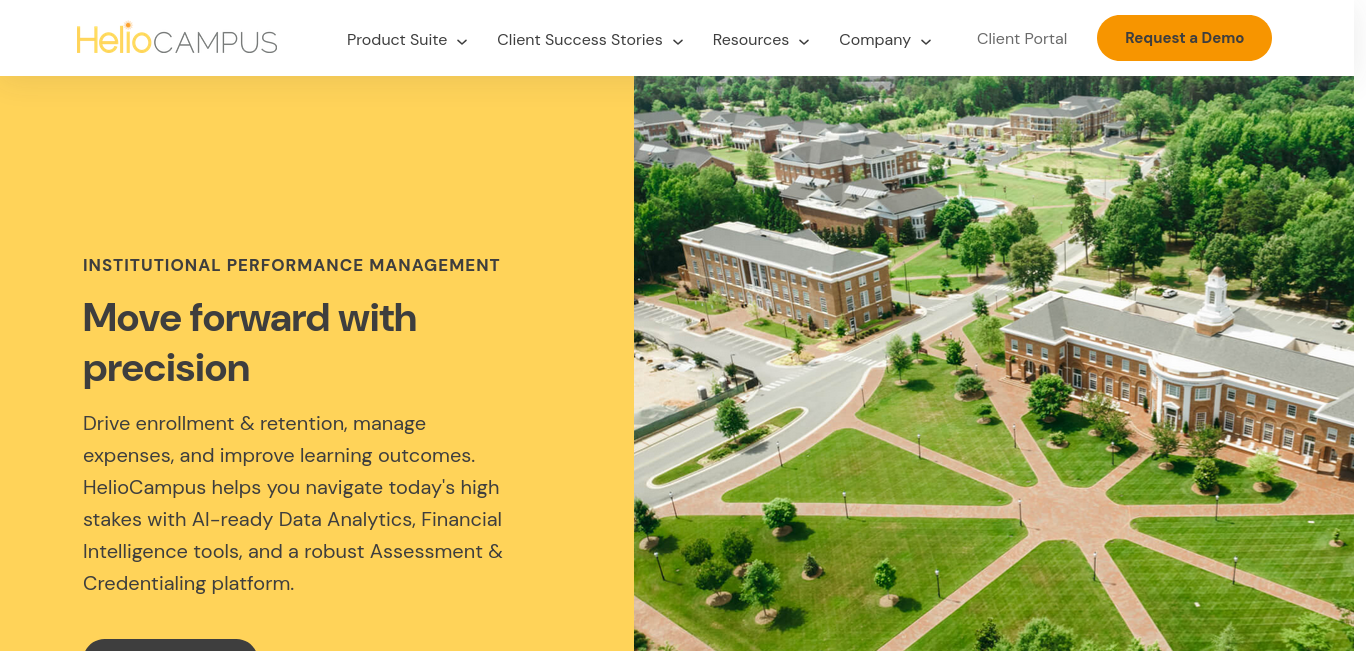Screen dimensions: 1366x651
Task: Expand the Company chevron arrow
Action: point(926,41)
